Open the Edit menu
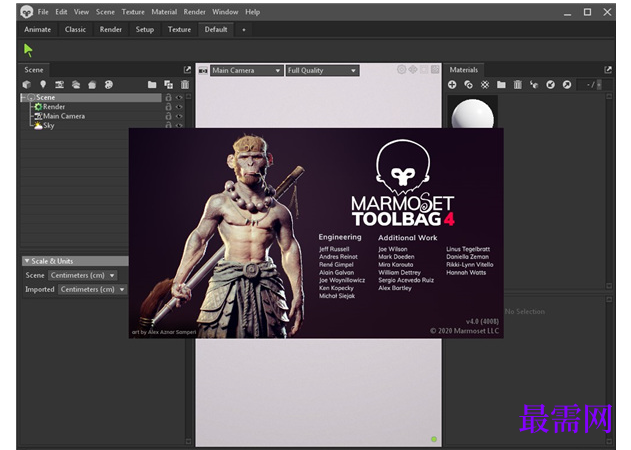The image size is (631, 450). 61,12
